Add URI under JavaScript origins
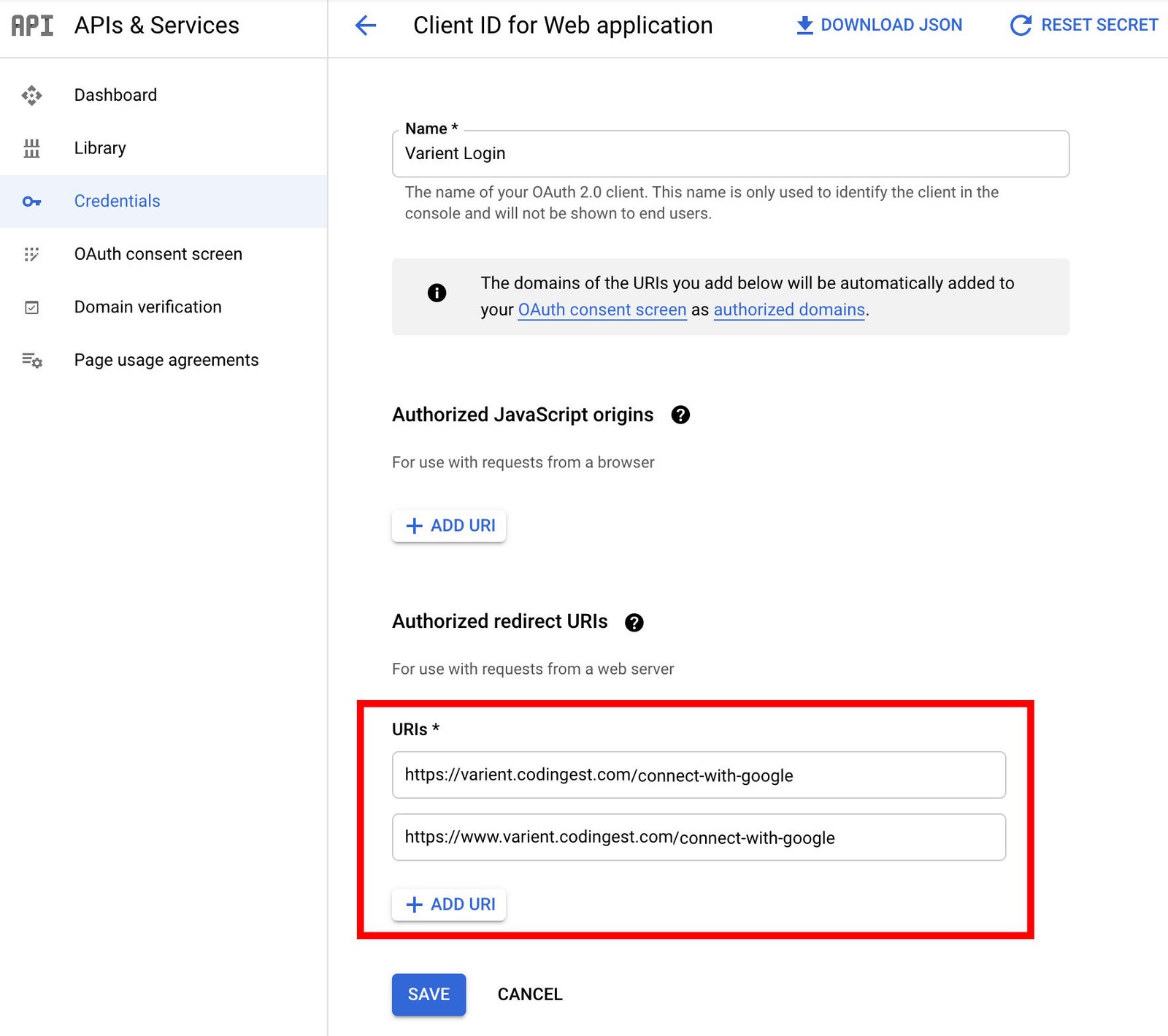 [449, 526]
